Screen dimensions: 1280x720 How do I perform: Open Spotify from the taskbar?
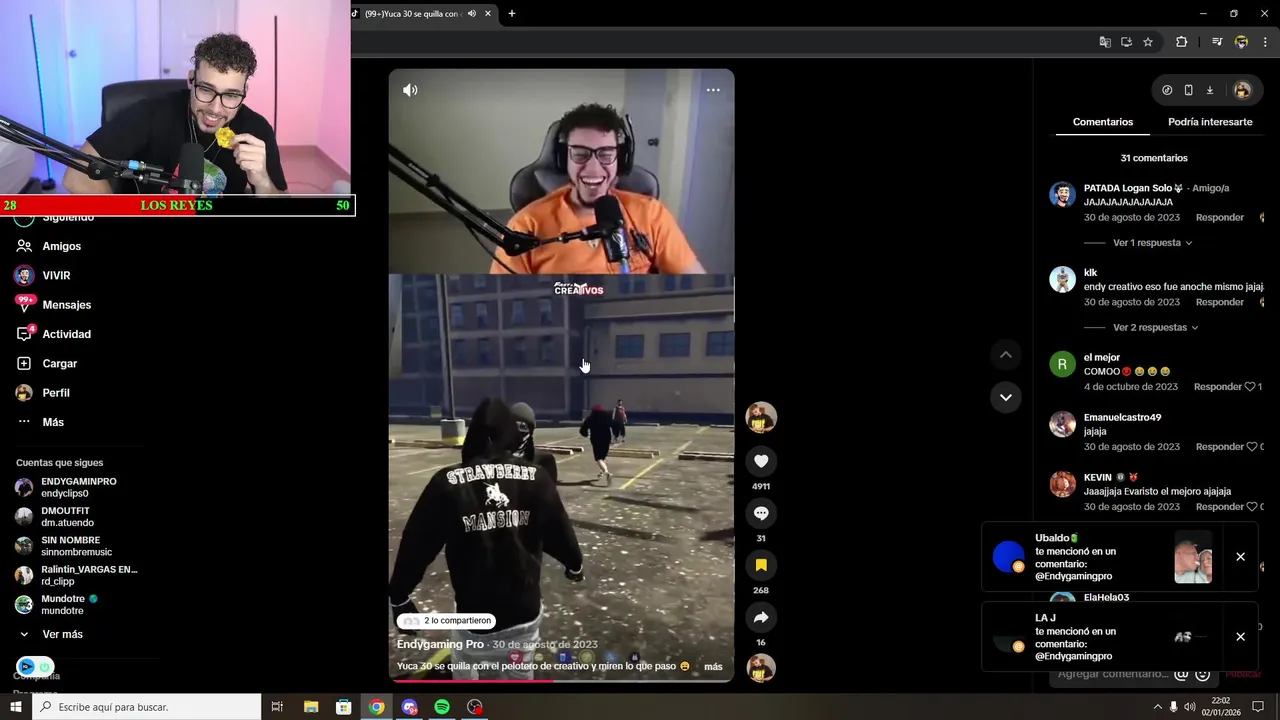(442, 707)
